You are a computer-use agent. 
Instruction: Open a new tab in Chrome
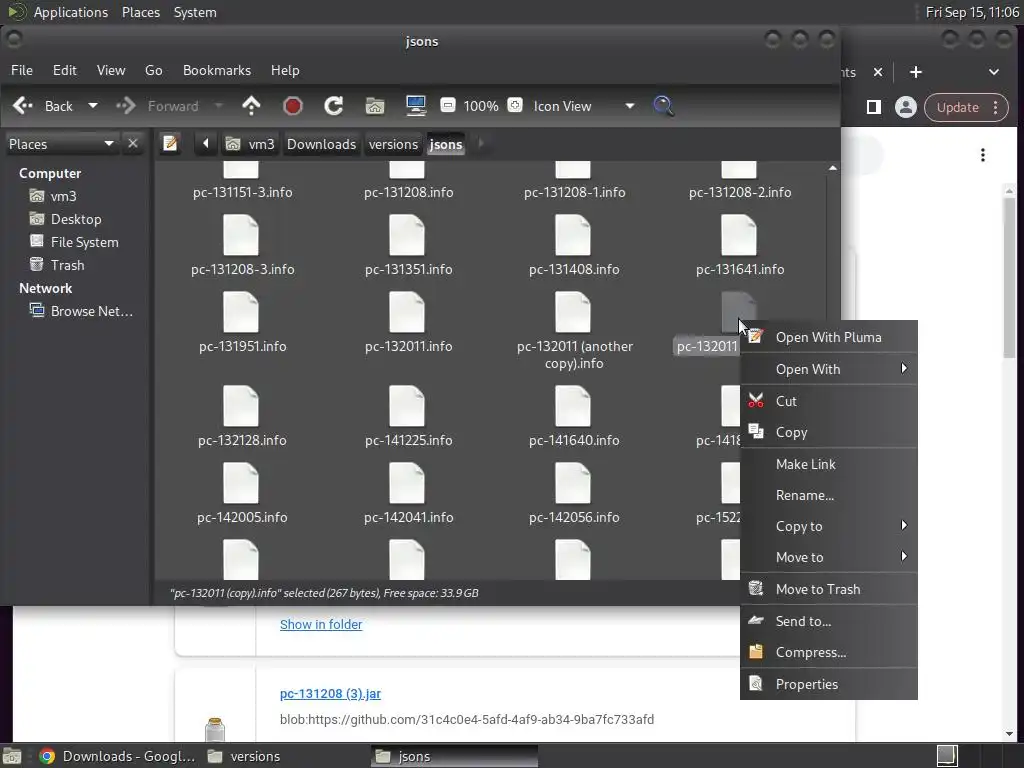point(916,72)
